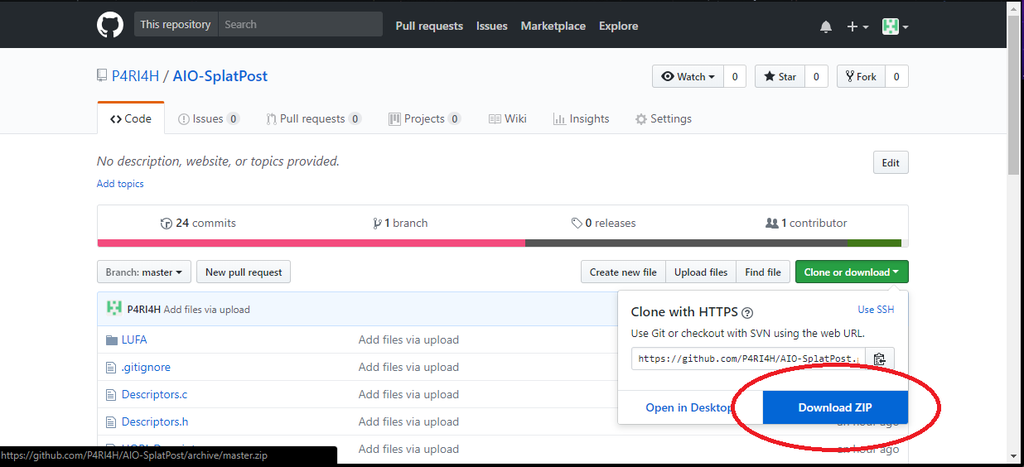Open the Branch: master selector
Screen dimensions: 1024x467
click(144, 271)
